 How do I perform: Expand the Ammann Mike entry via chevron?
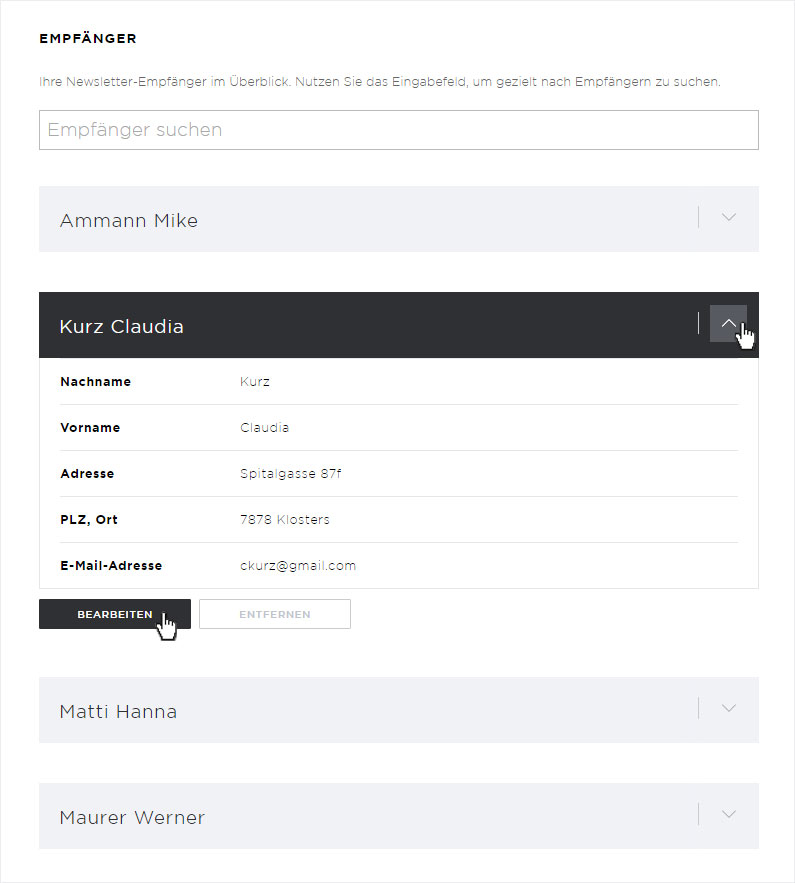[x=729, y=217]
